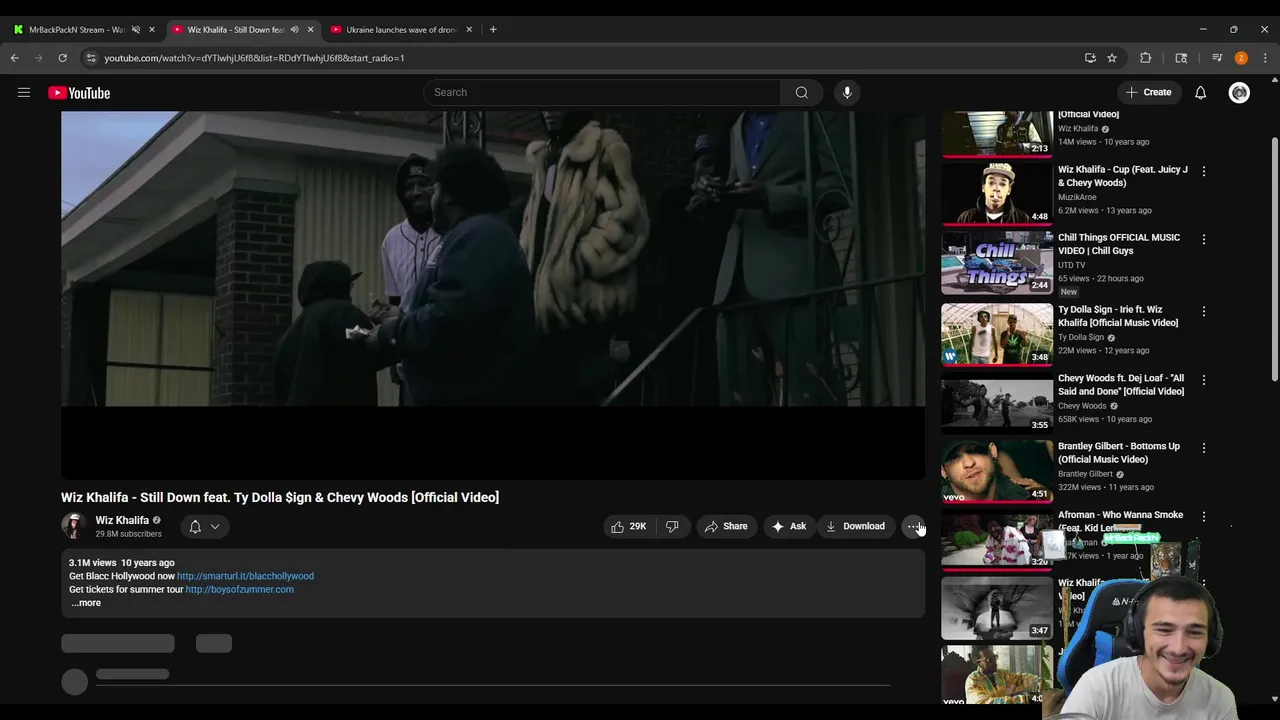
Task: Open options for Ty Dolla $ign - Irie video
Action: tap(1204, 311)
